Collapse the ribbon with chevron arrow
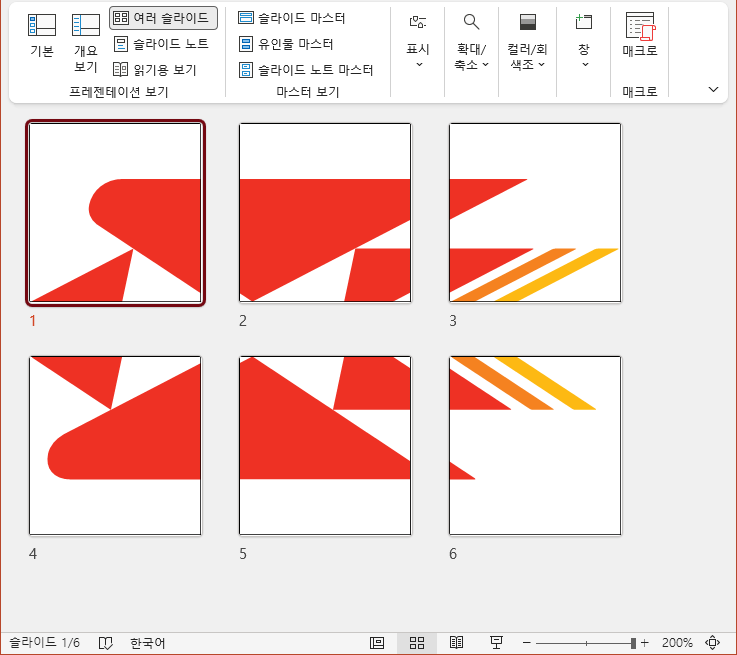This screenshot has width=737, height=655. coord(713,89)
